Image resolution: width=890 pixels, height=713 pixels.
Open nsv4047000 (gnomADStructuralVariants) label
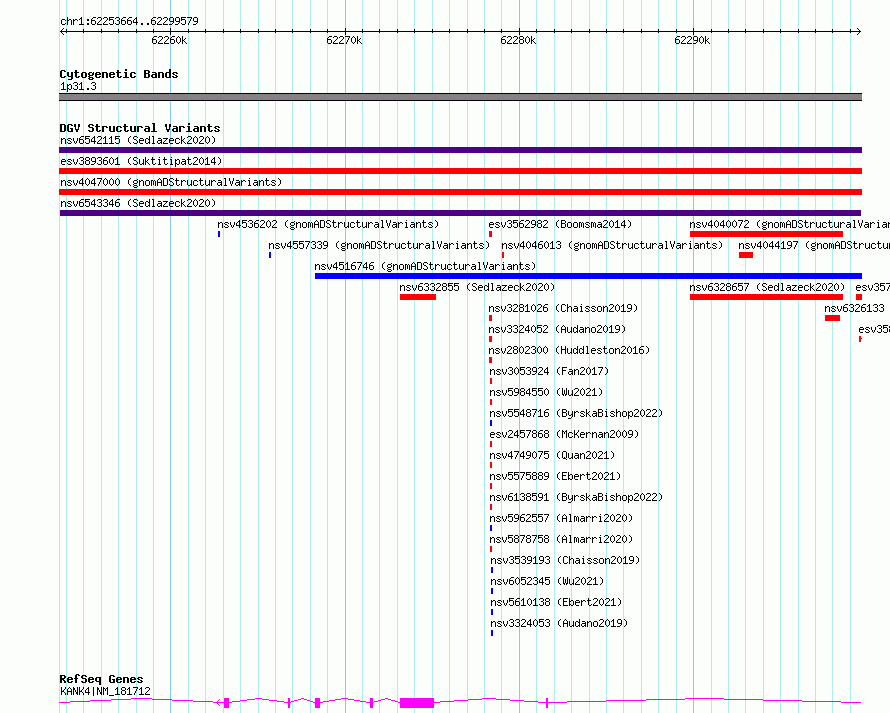171,182
